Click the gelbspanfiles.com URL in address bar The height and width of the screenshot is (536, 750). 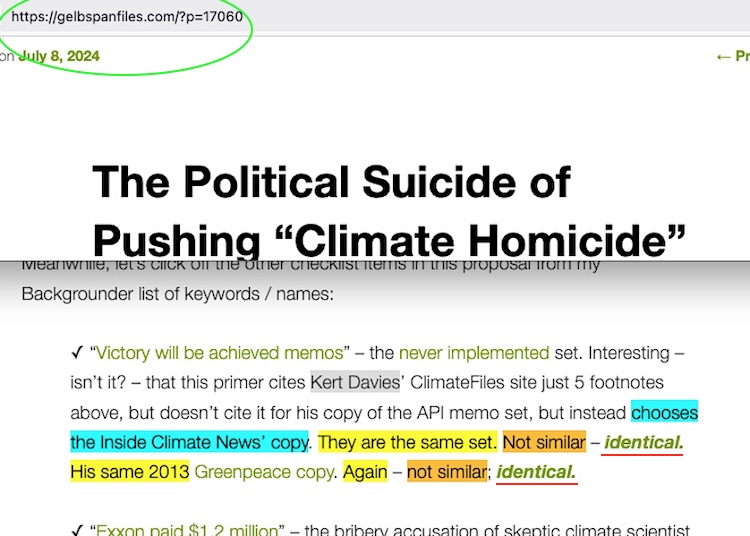(x=127, y=16)
